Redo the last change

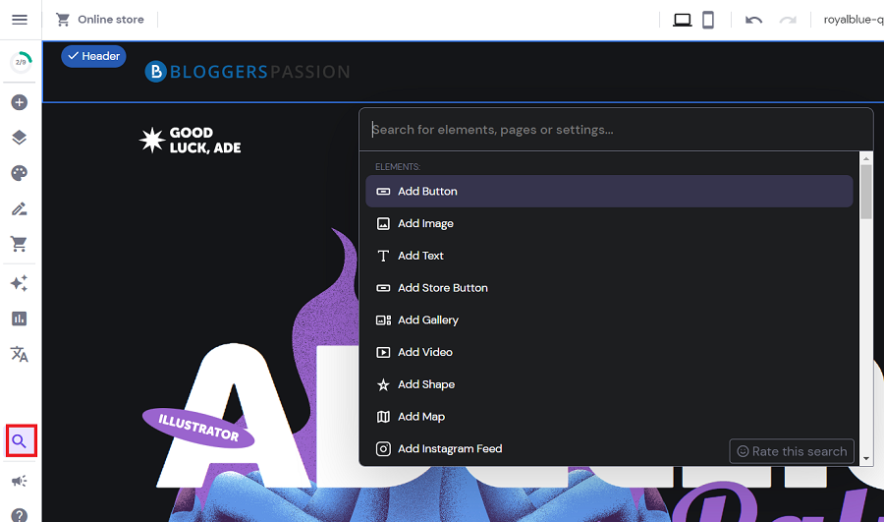tap(788, 20)
